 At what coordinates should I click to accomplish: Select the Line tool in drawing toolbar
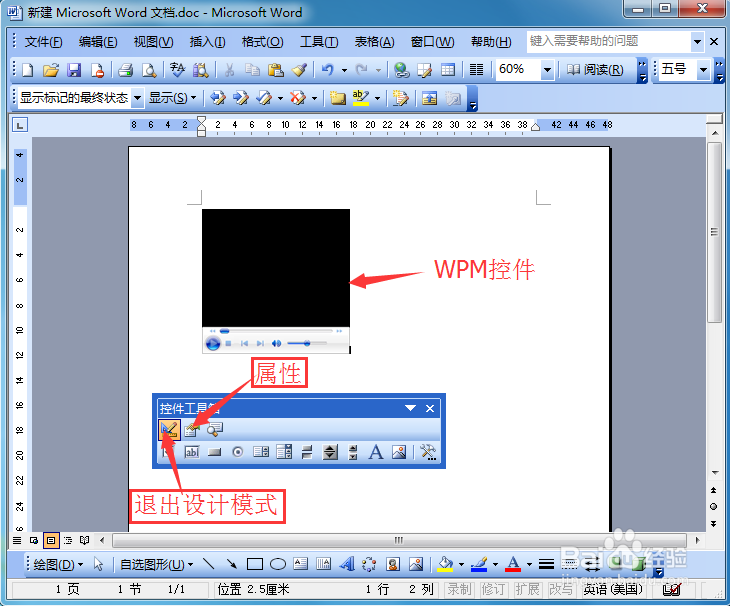click(x=209, y=564)
